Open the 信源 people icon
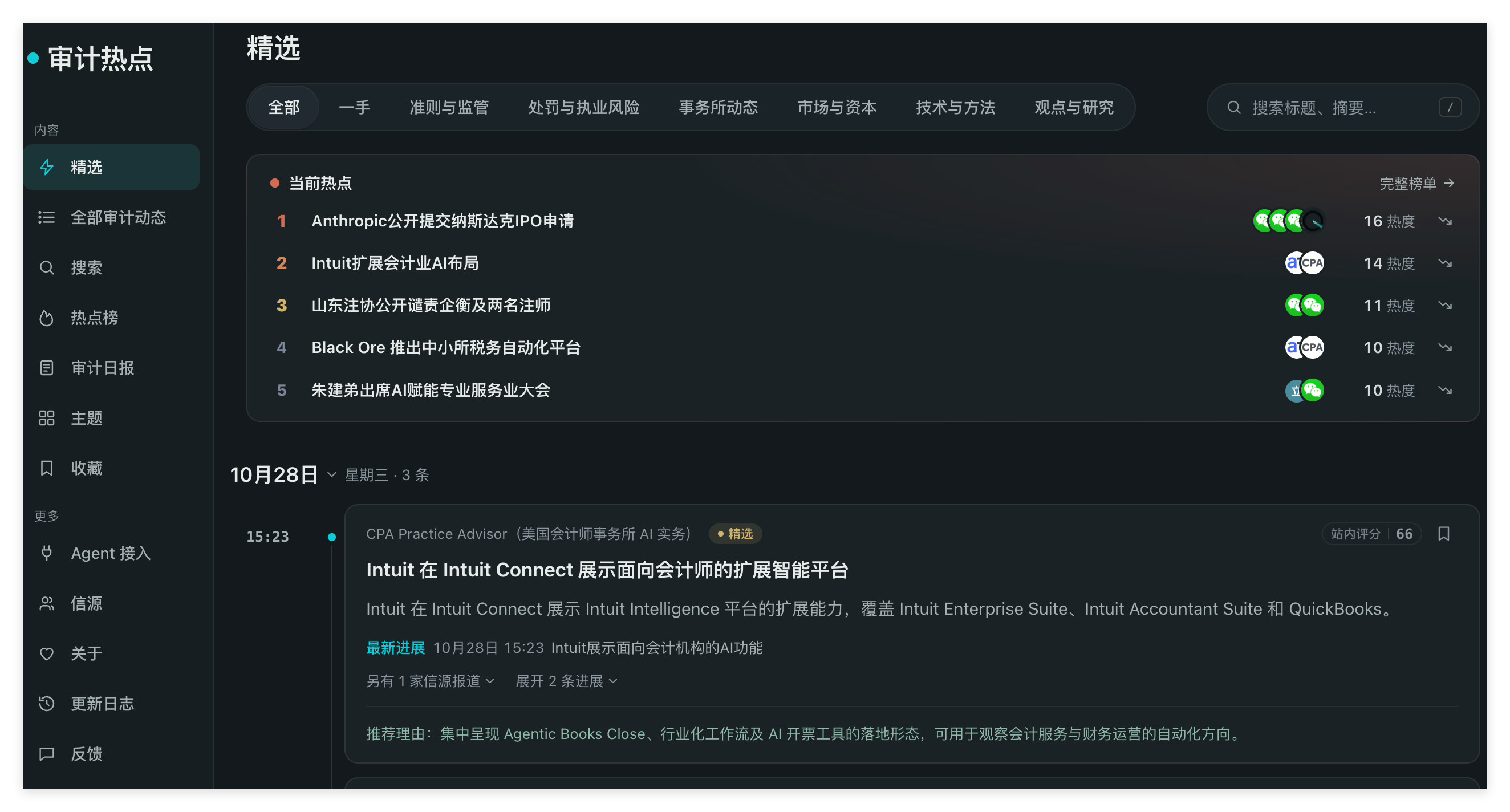Viewport: 1510px width, 812px height. coord(46,603)
